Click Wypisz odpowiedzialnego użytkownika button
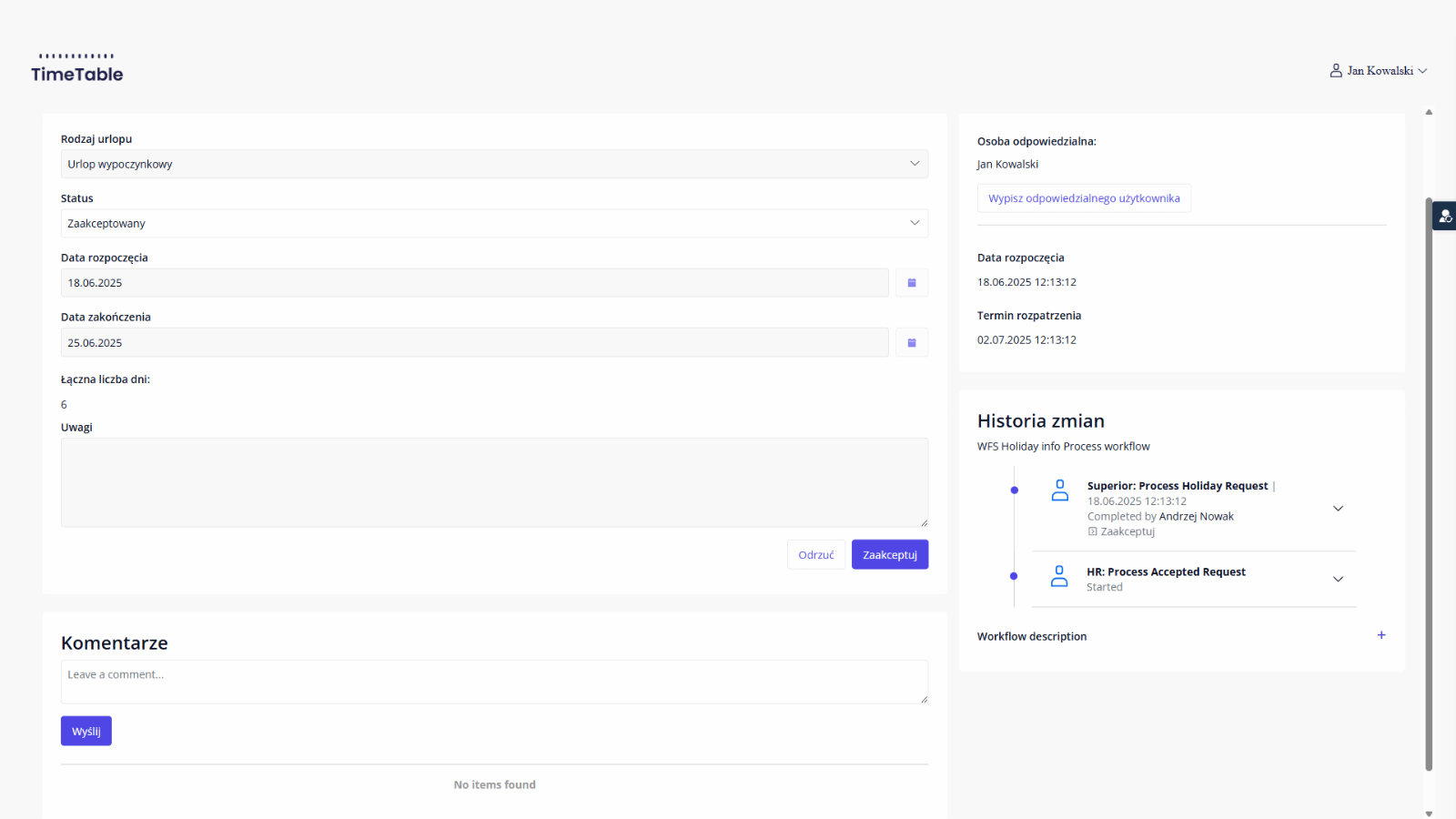1456x819 pixels. pyautogui.click(x=1084, y=198)
